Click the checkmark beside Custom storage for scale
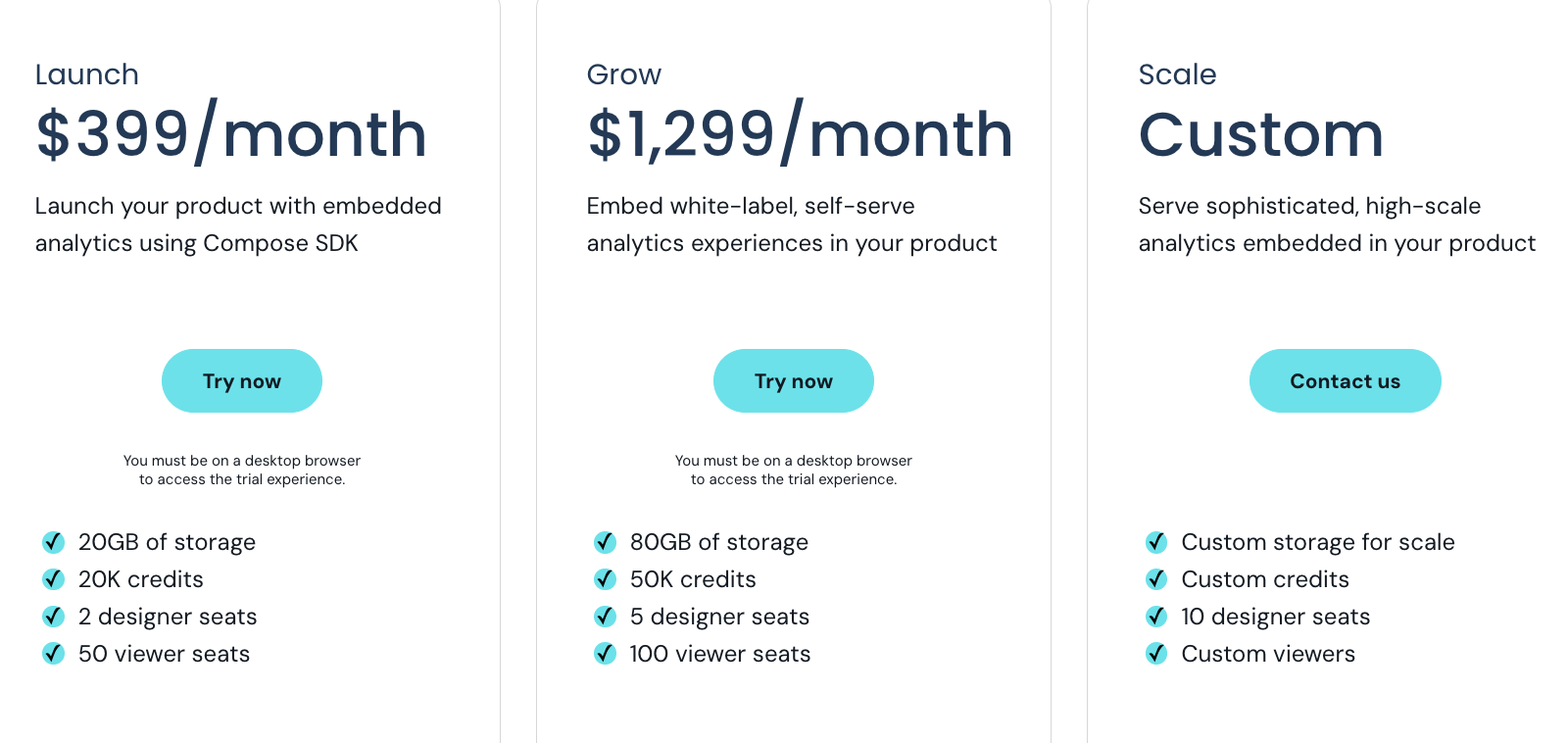The width and height of the screenshot is (1568, 743). tap(1156, 542)
